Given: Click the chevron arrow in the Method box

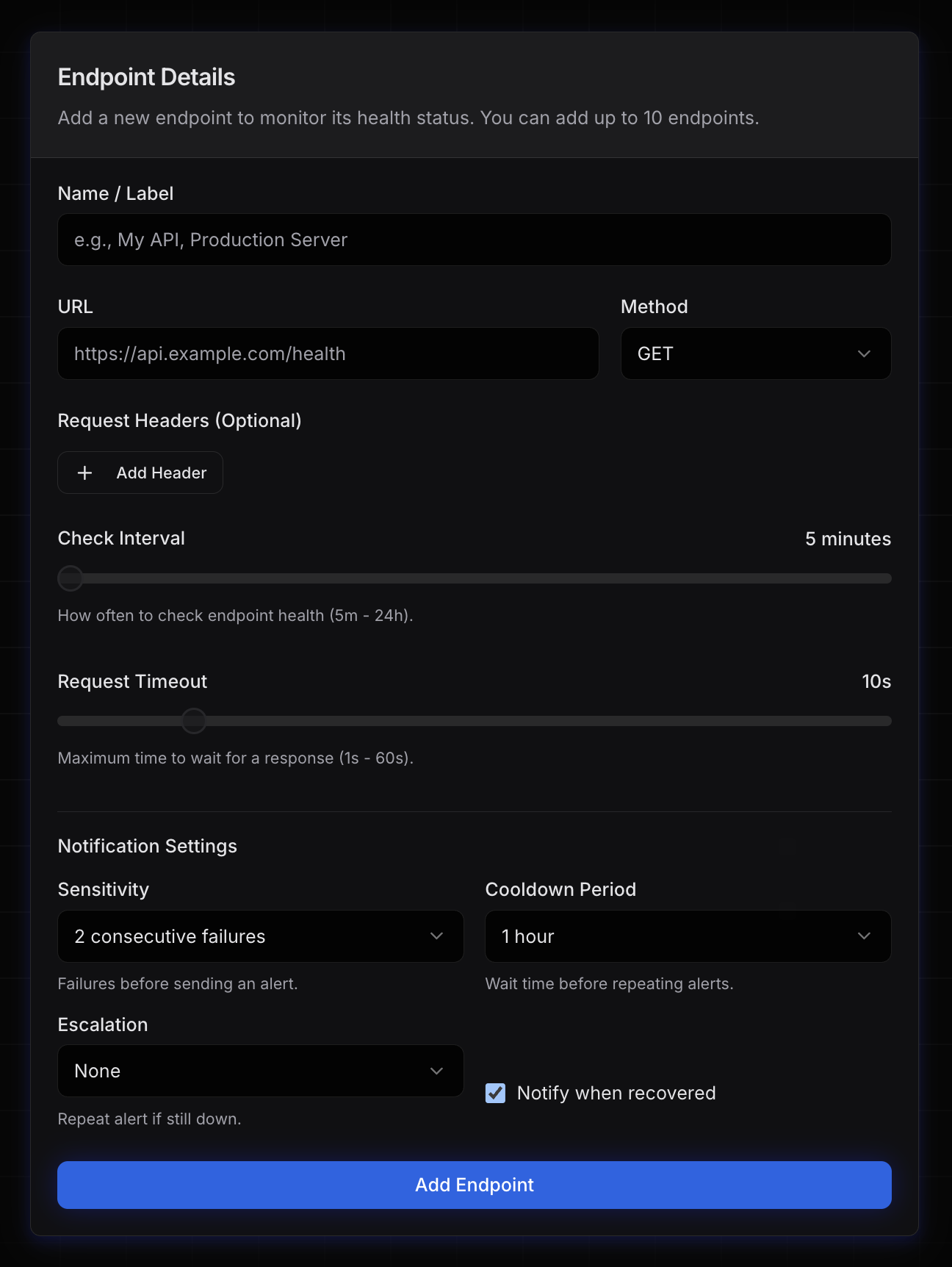Looking at the screenshot, I should [864, 353].
